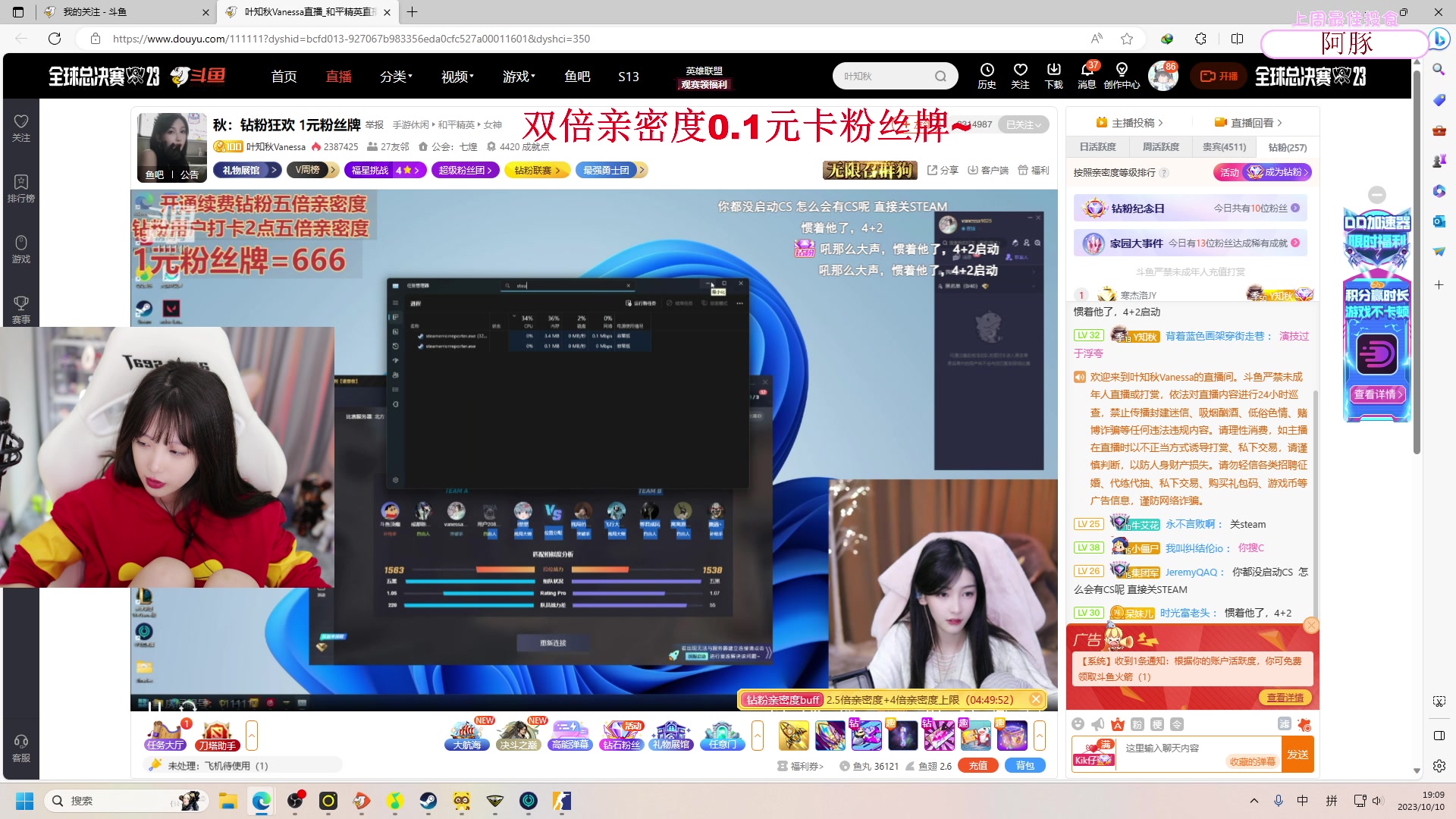The image size is (1456, 819).
Task: Open 鱼吧 in the navigation
Action: point(577,77)
